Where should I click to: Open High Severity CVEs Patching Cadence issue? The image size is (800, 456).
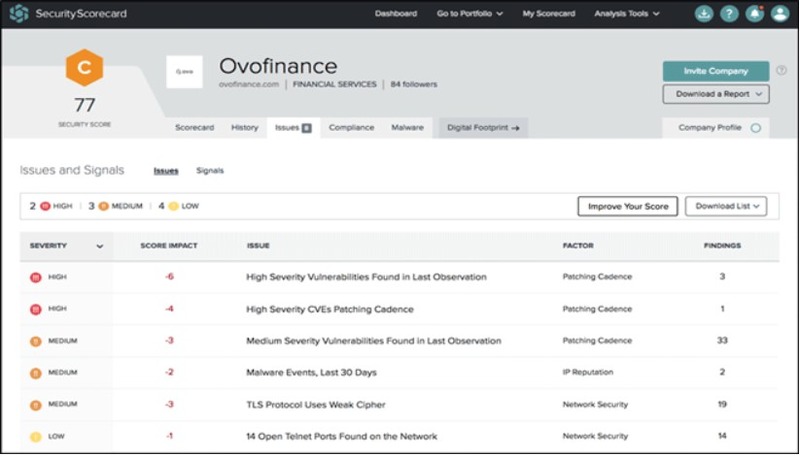coord(330,309)
